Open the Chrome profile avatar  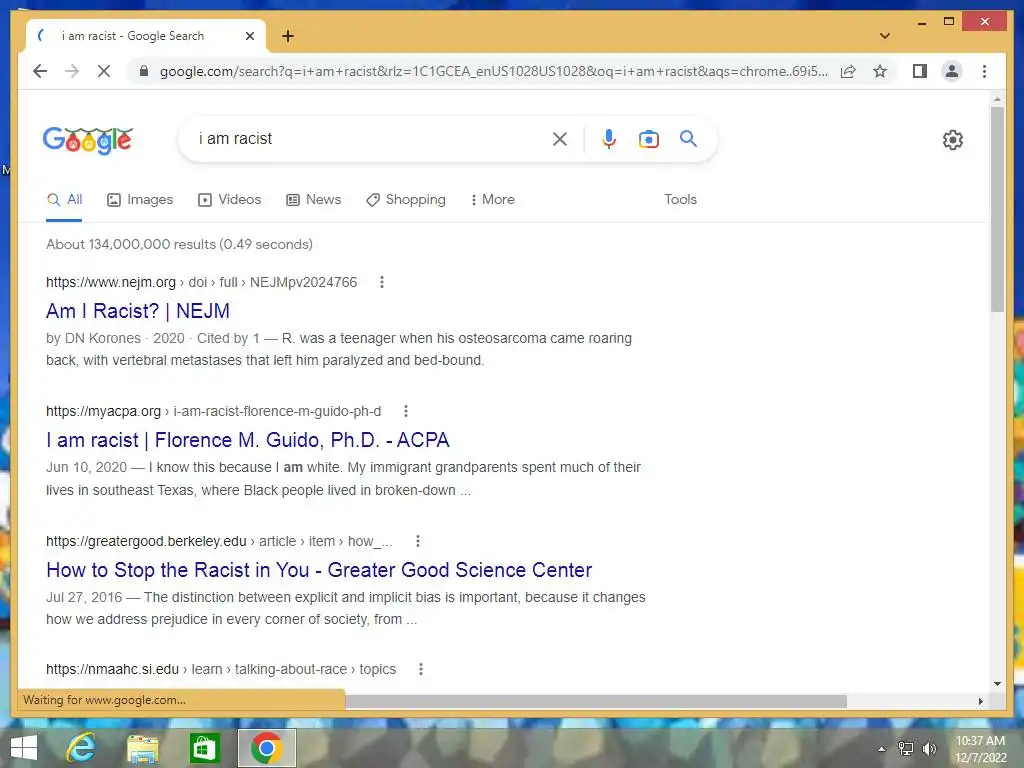coord(952,71)
